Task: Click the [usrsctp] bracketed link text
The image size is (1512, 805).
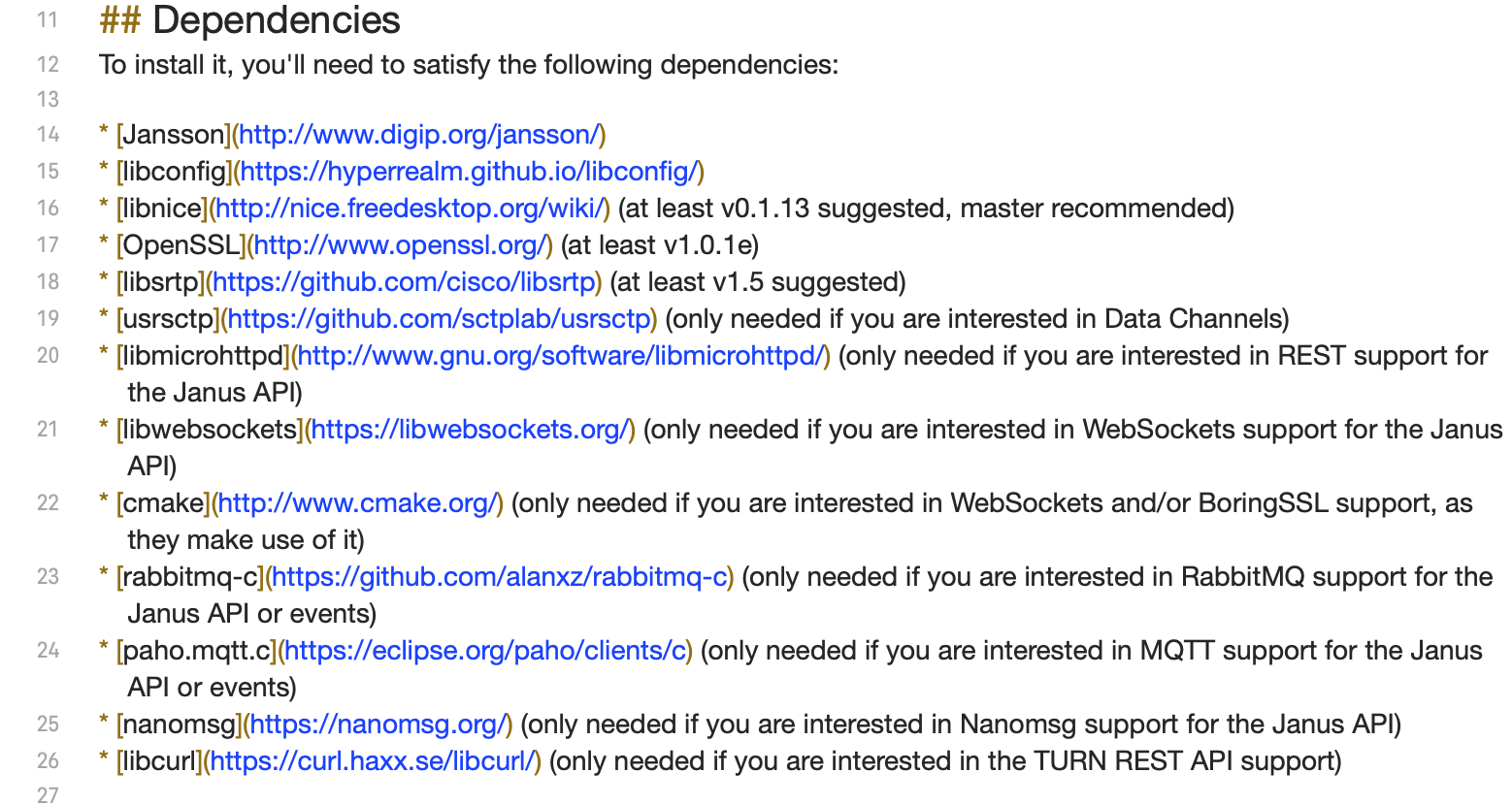Action: click(168, 319)
